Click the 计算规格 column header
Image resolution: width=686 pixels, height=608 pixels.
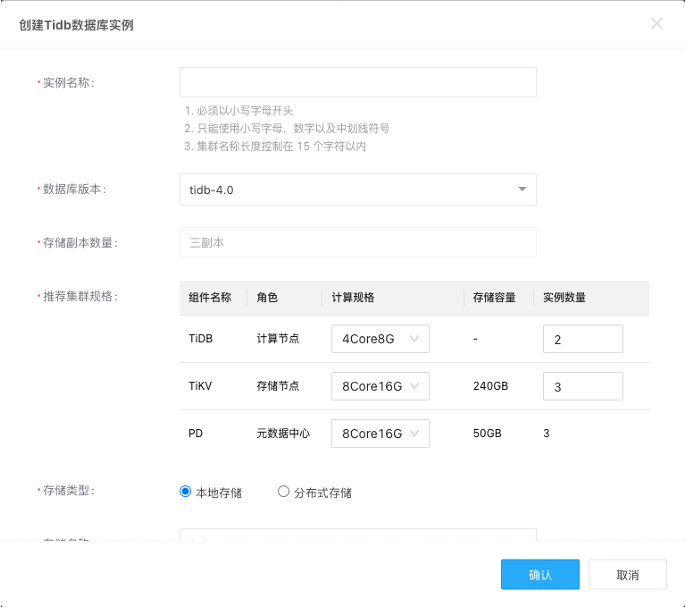tap(353, 297)
